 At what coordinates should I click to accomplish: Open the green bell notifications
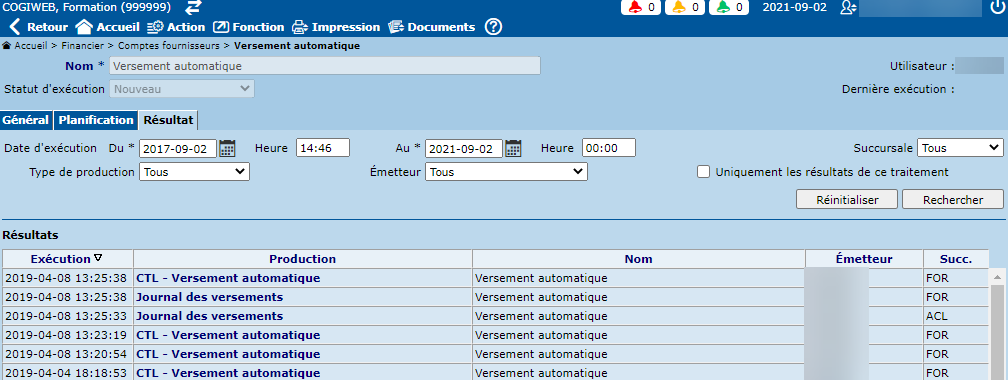click(x=729, y=8)
